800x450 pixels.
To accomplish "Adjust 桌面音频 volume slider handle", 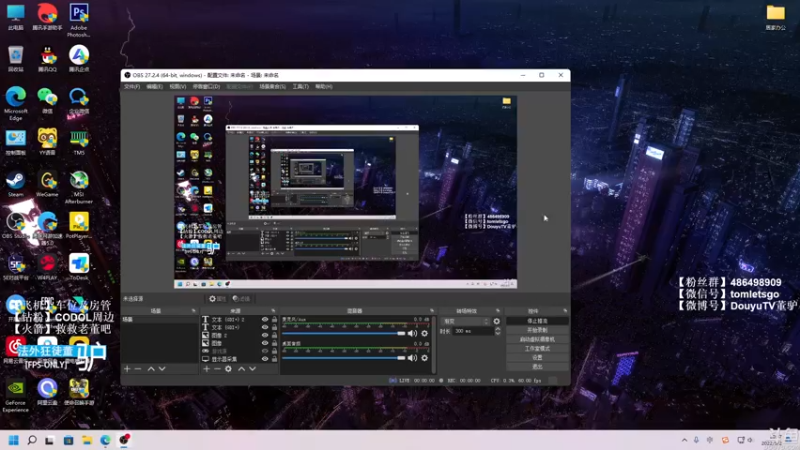I will 401,358.
